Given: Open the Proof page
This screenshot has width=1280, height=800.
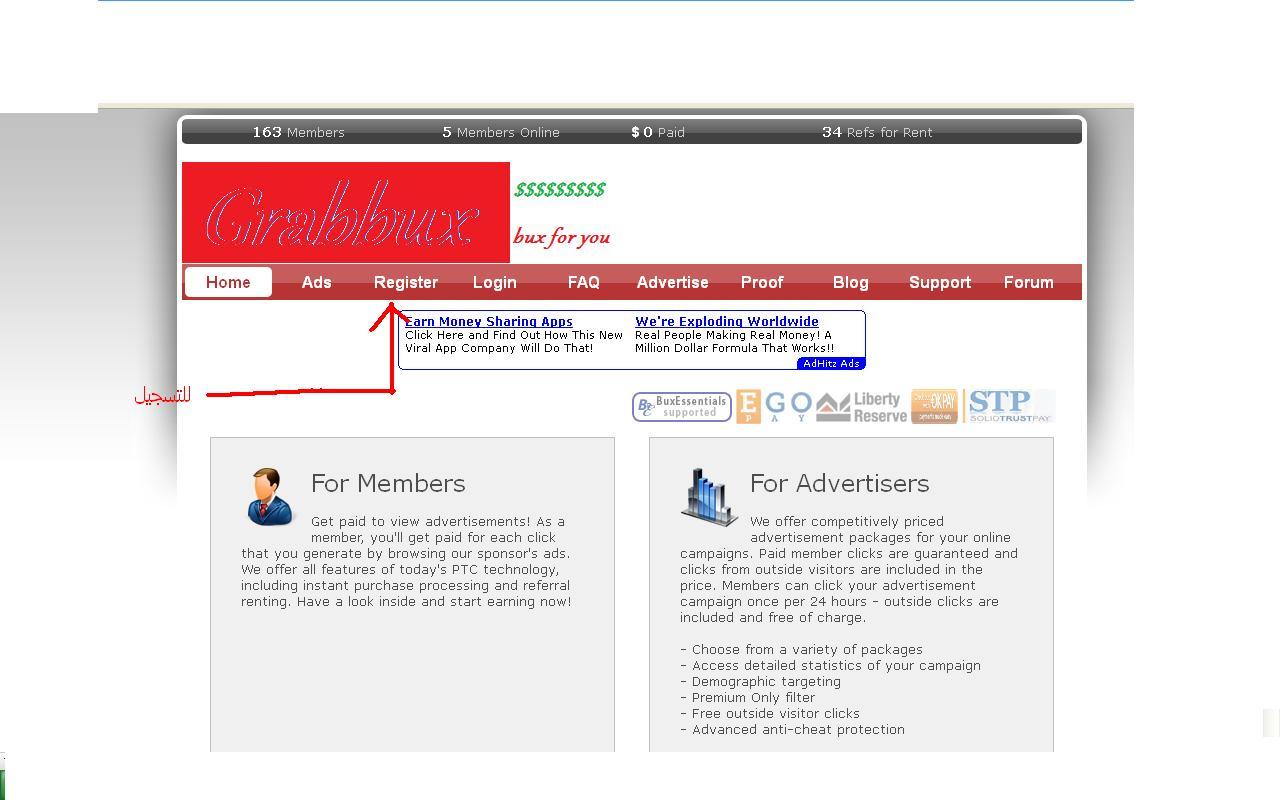Looking at the screenshot, I should tap(761, 282).
